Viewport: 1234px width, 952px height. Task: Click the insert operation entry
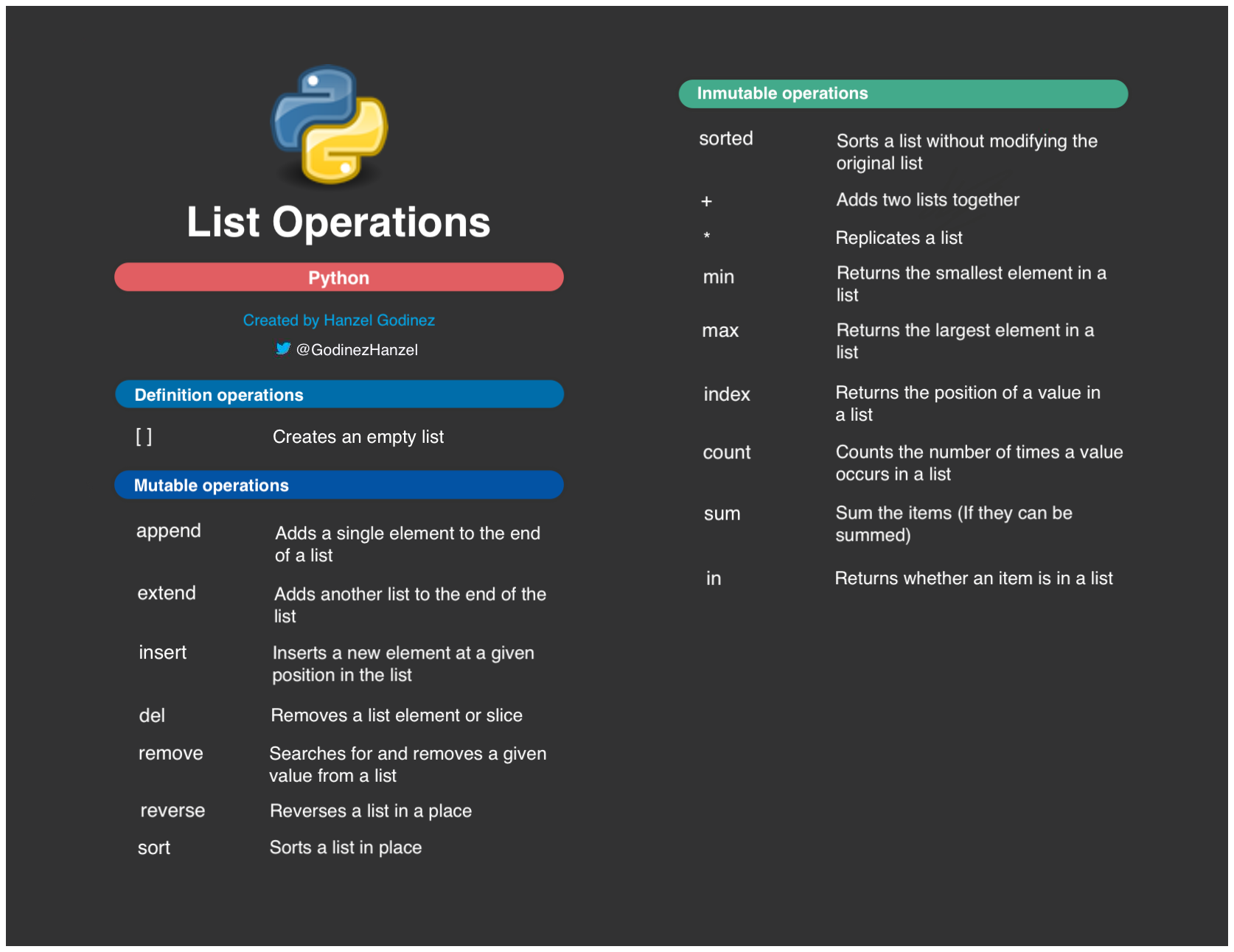[x=162, y=652]
